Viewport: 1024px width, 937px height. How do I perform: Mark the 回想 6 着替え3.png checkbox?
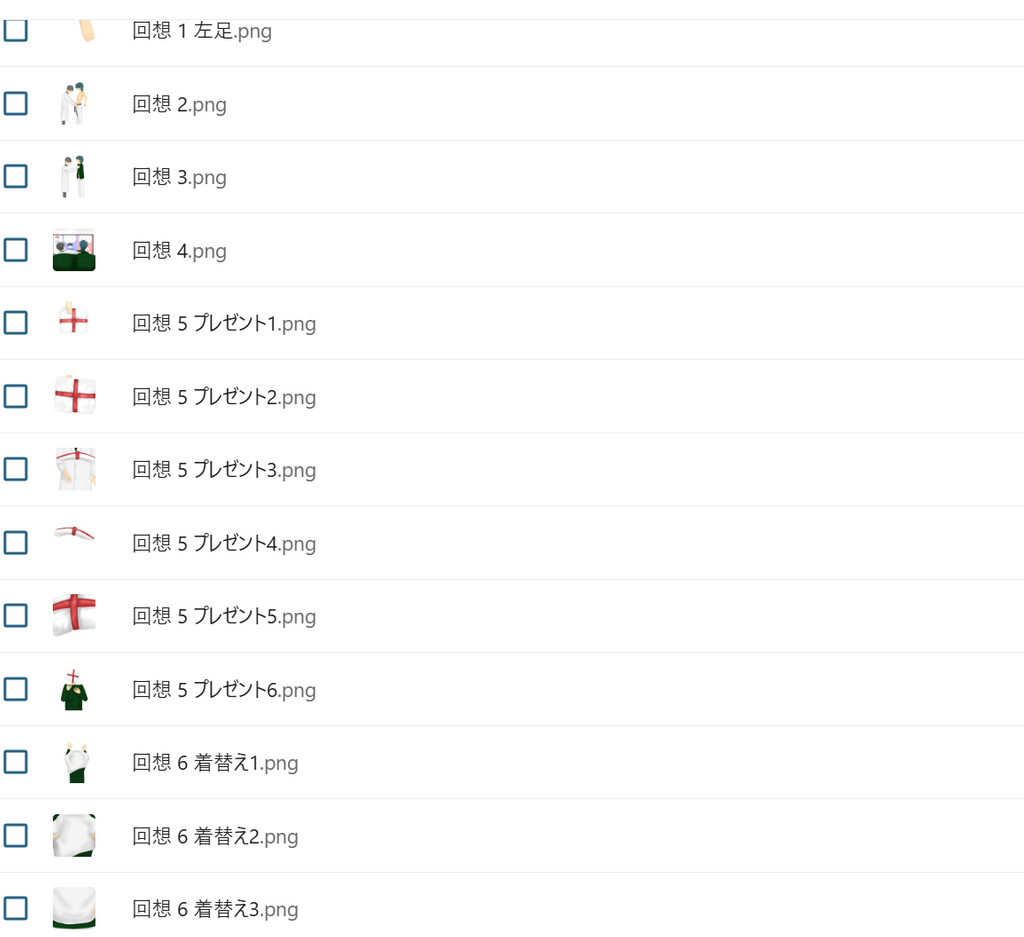pos(16,908)
